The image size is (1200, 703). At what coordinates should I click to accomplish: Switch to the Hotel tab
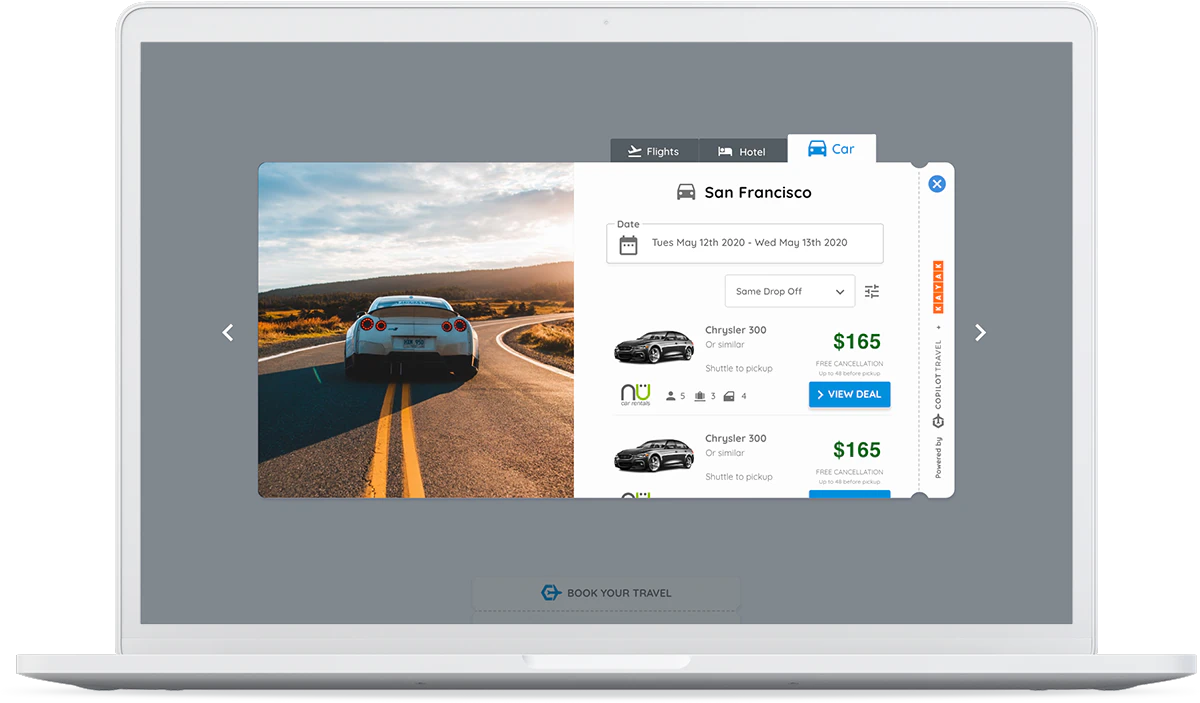742,151
